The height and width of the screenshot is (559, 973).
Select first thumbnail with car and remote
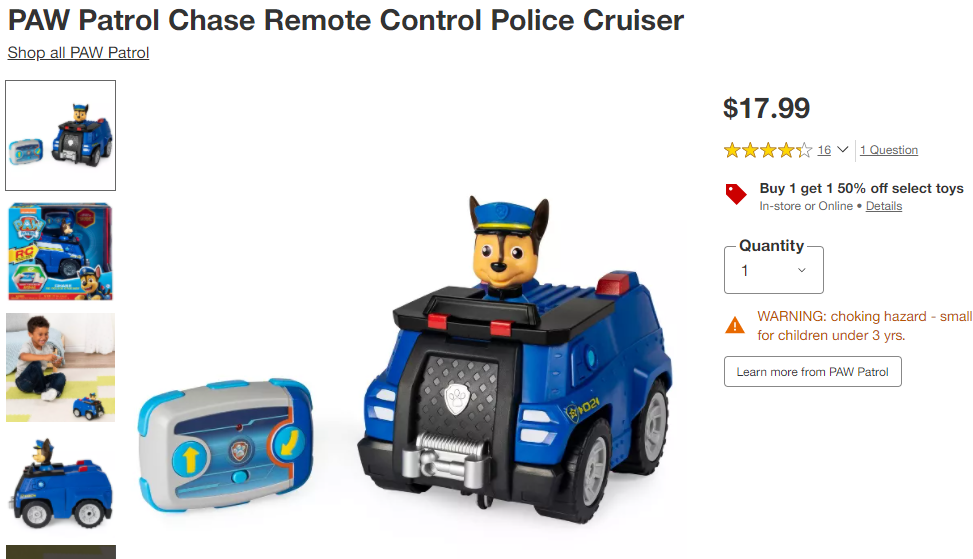(x=61, y=135)
